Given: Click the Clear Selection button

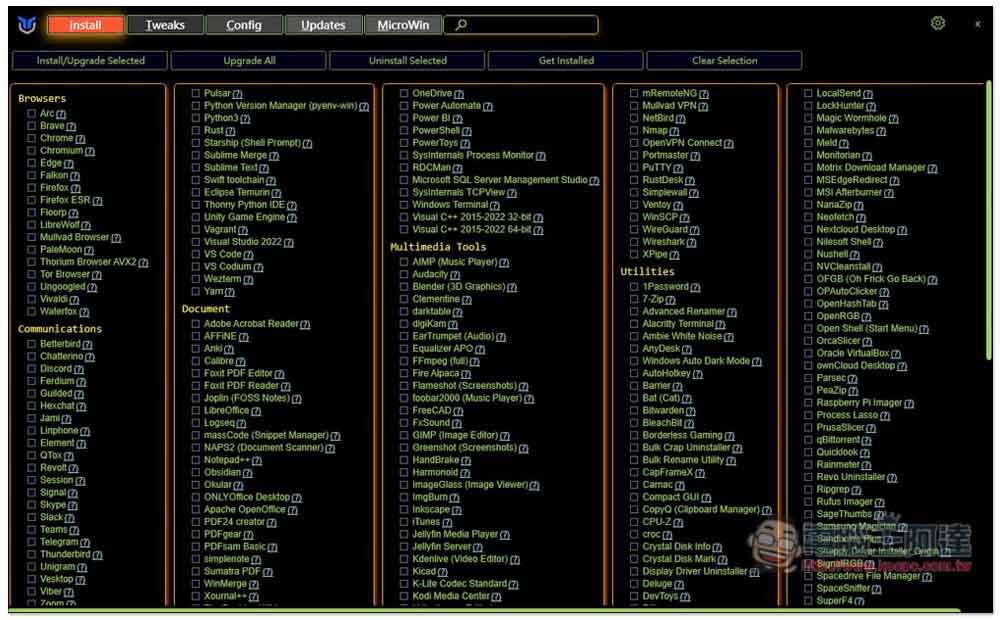Looking at the screenshot, I should (724, 61).
